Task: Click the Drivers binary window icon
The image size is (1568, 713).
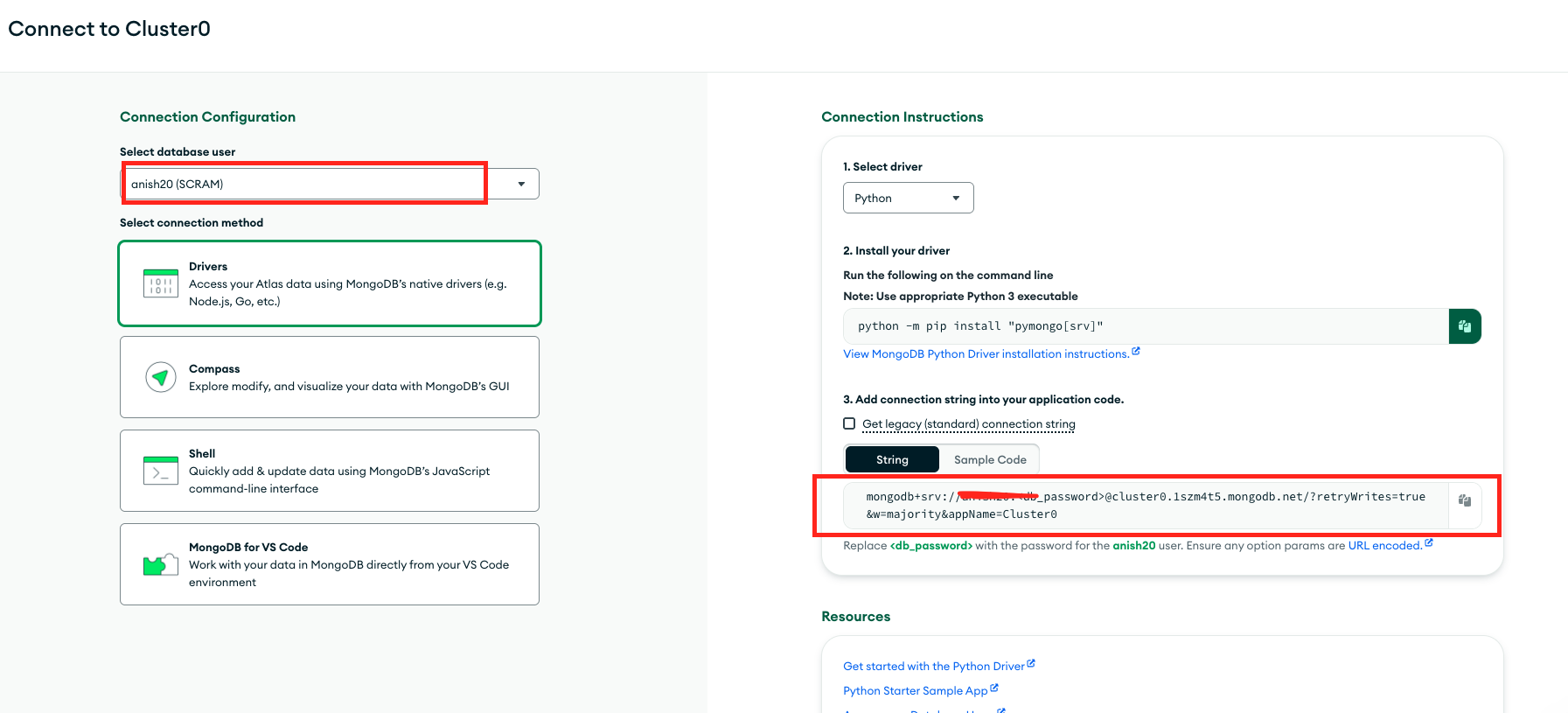Action: point(161,283)
